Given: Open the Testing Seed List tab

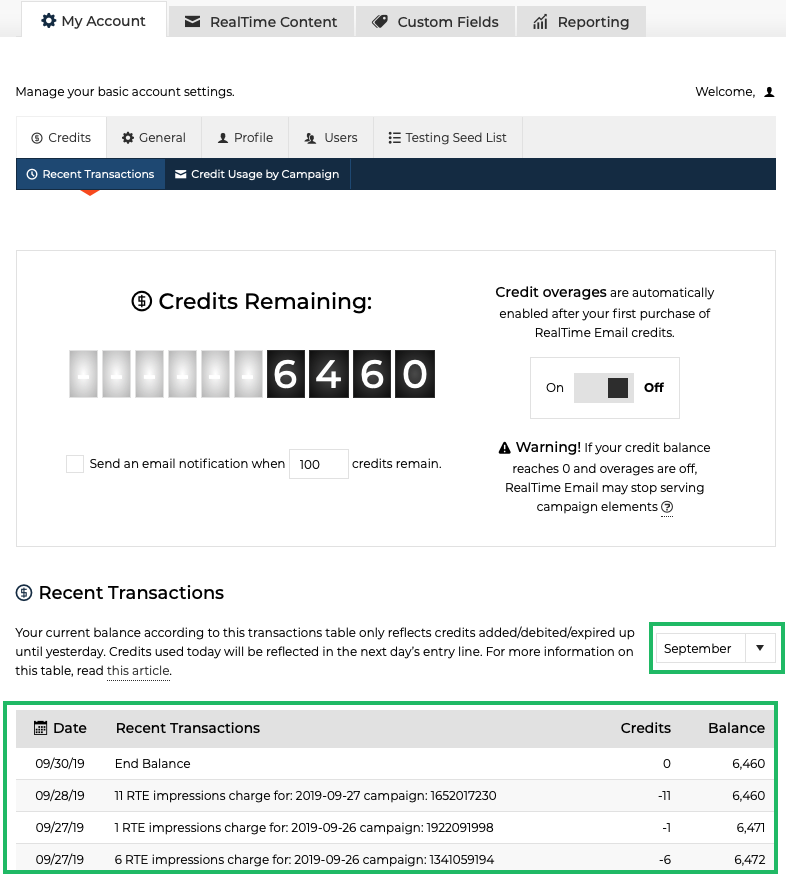Looking at the screenshot, I should click(x=447, y=138).
